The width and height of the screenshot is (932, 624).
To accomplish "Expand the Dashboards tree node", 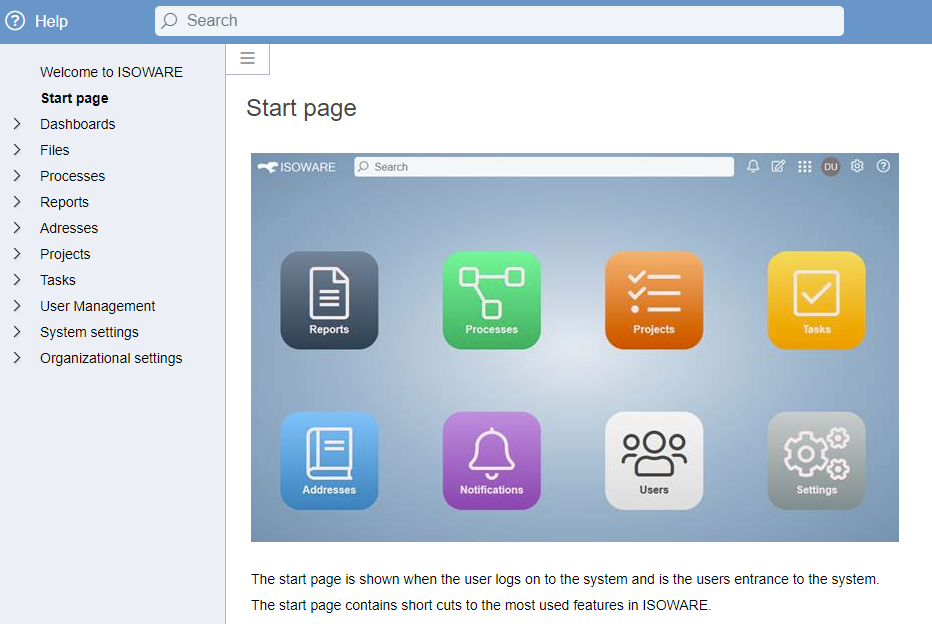I will [x=17, y=124].
